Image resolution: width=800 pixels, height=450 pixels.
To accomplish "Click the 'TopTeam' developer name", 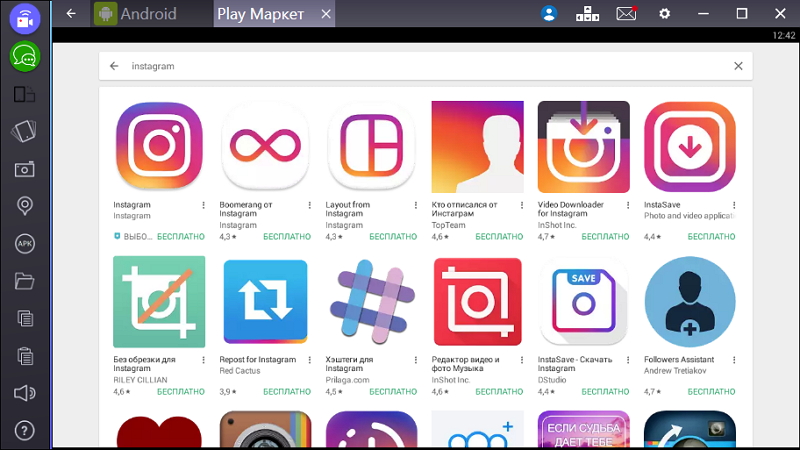I will click(x=448, y=225).
